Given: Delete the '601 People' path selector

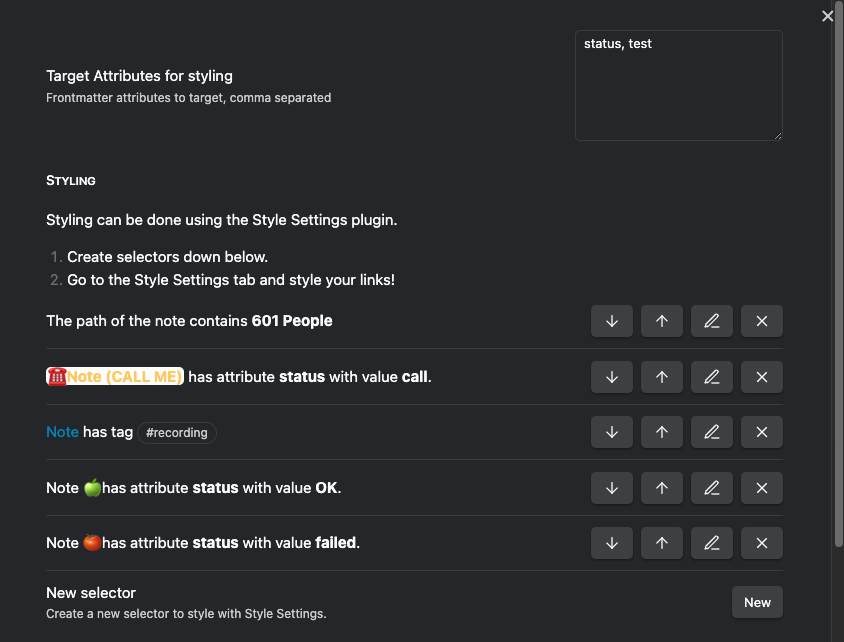Looking at the screenshot, I should coord(762,321).
